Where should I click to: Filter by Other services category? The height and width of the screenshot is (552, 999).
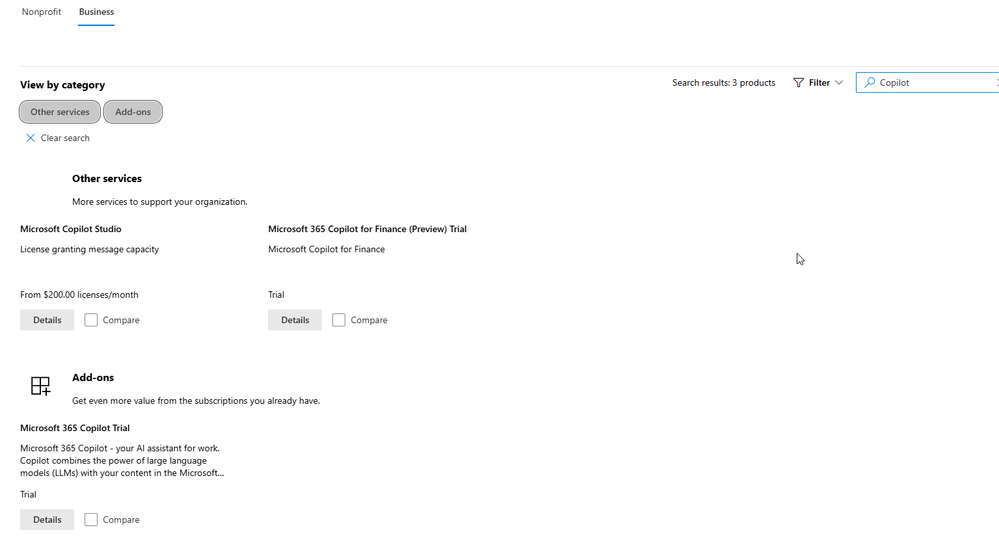60,112
